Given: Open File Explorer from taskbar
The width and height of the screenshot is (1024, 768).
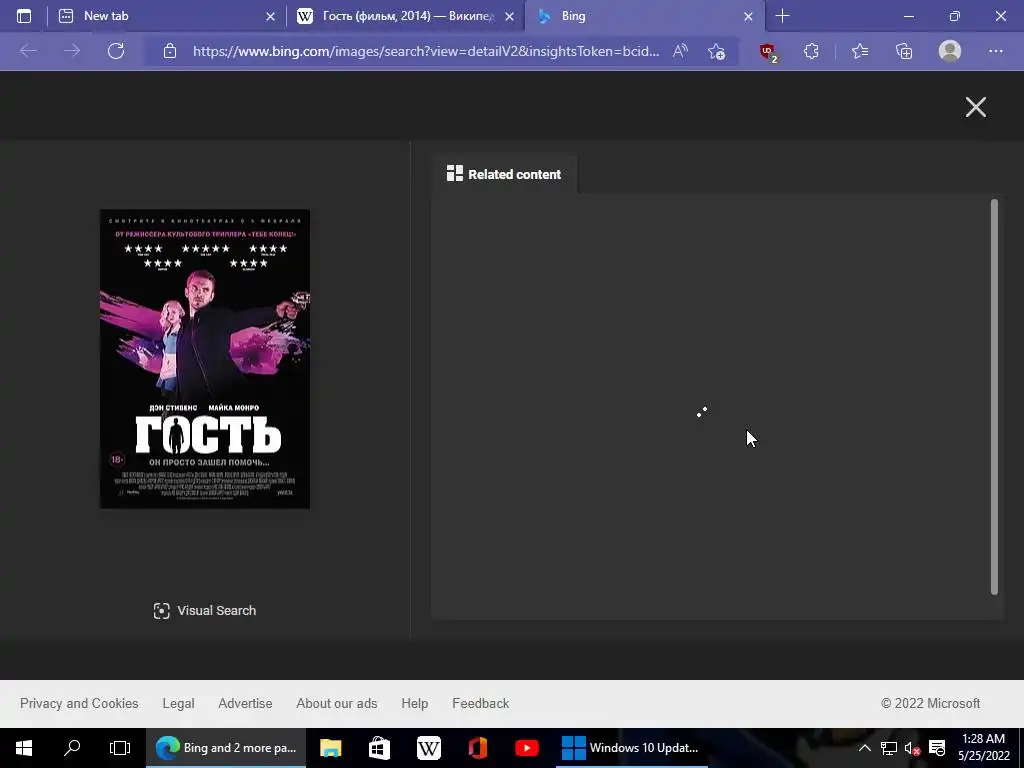Looking at the screenshot, I should [330, 748].
